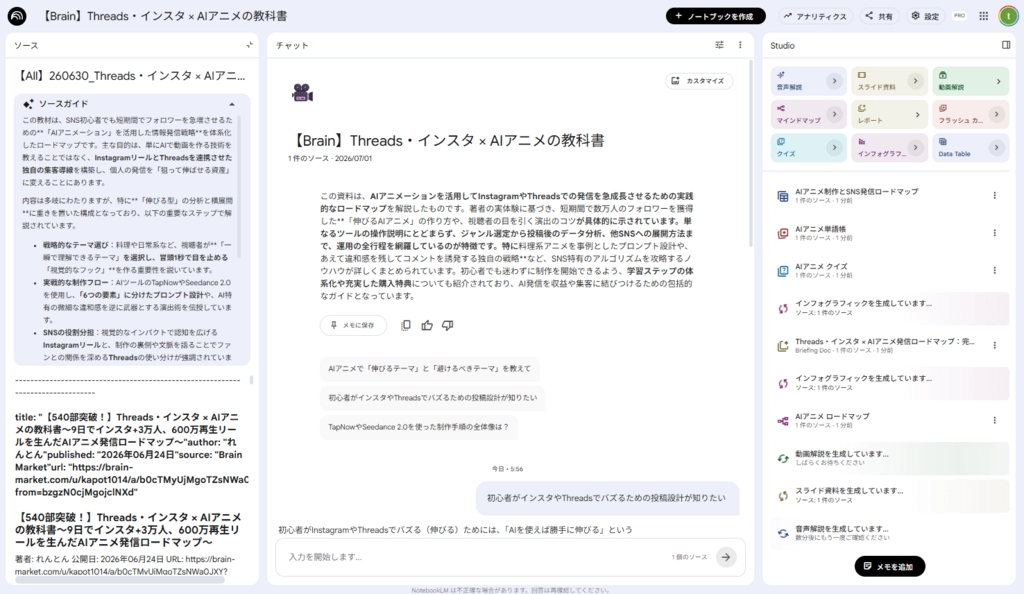Image resolution: width=1024 pixels, height=594 pixels.
Task: Open more menu for Briefing Doc item
Action: click(x=995, y=345)
